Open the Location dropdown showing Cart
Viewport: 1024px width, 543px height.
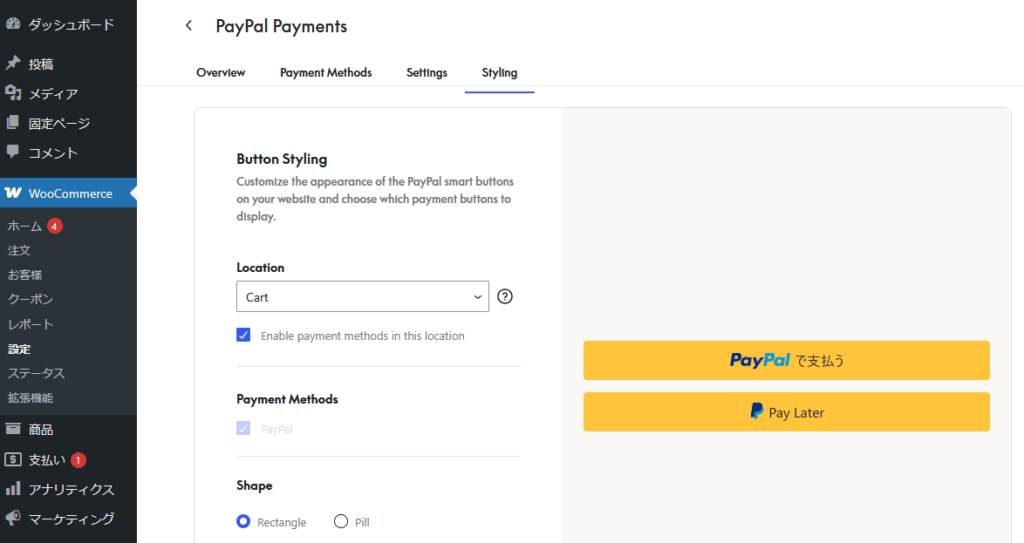pos(362,297)
